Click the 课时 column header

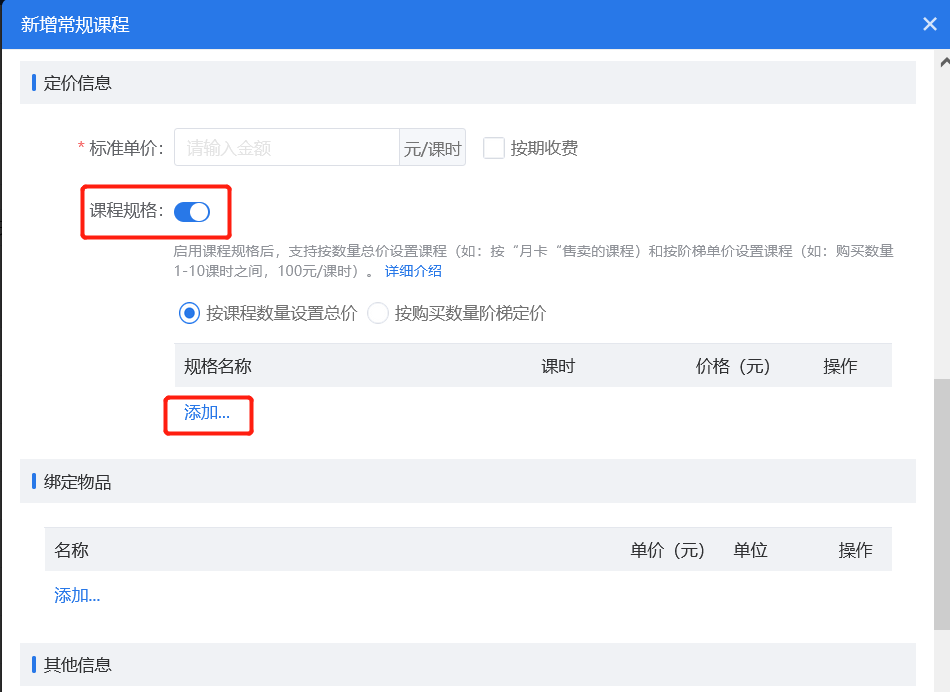click(558, 365)
